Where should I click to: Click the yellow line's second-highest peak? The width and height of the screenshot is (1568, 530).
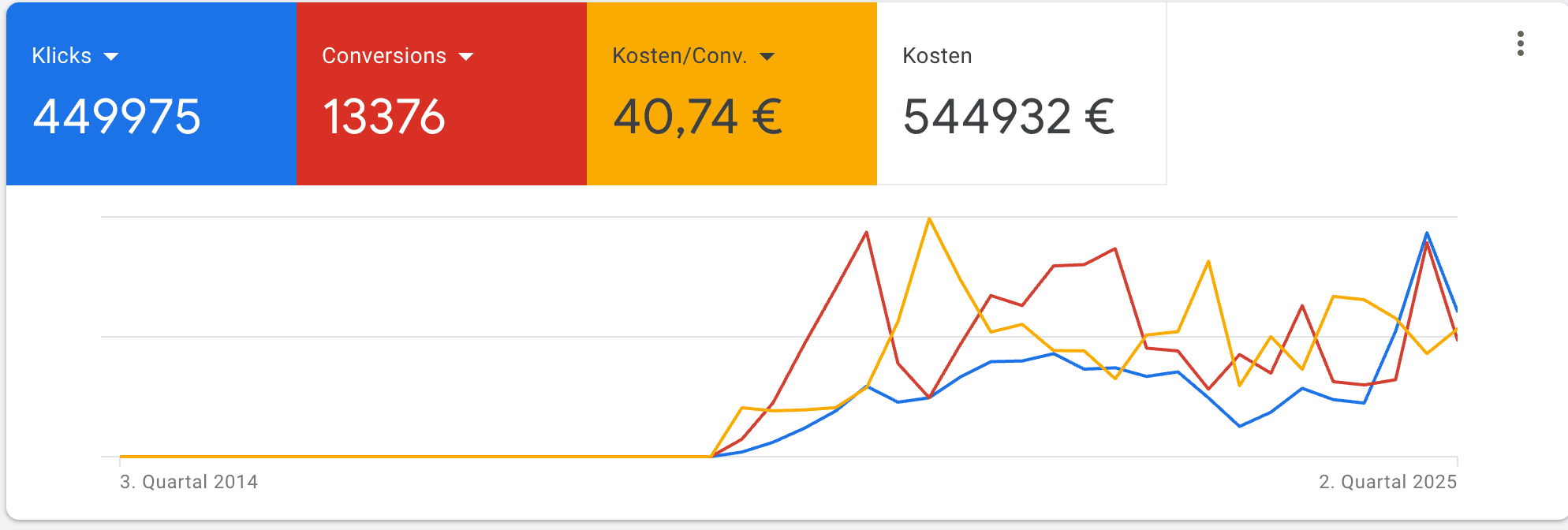point(1208,262)
